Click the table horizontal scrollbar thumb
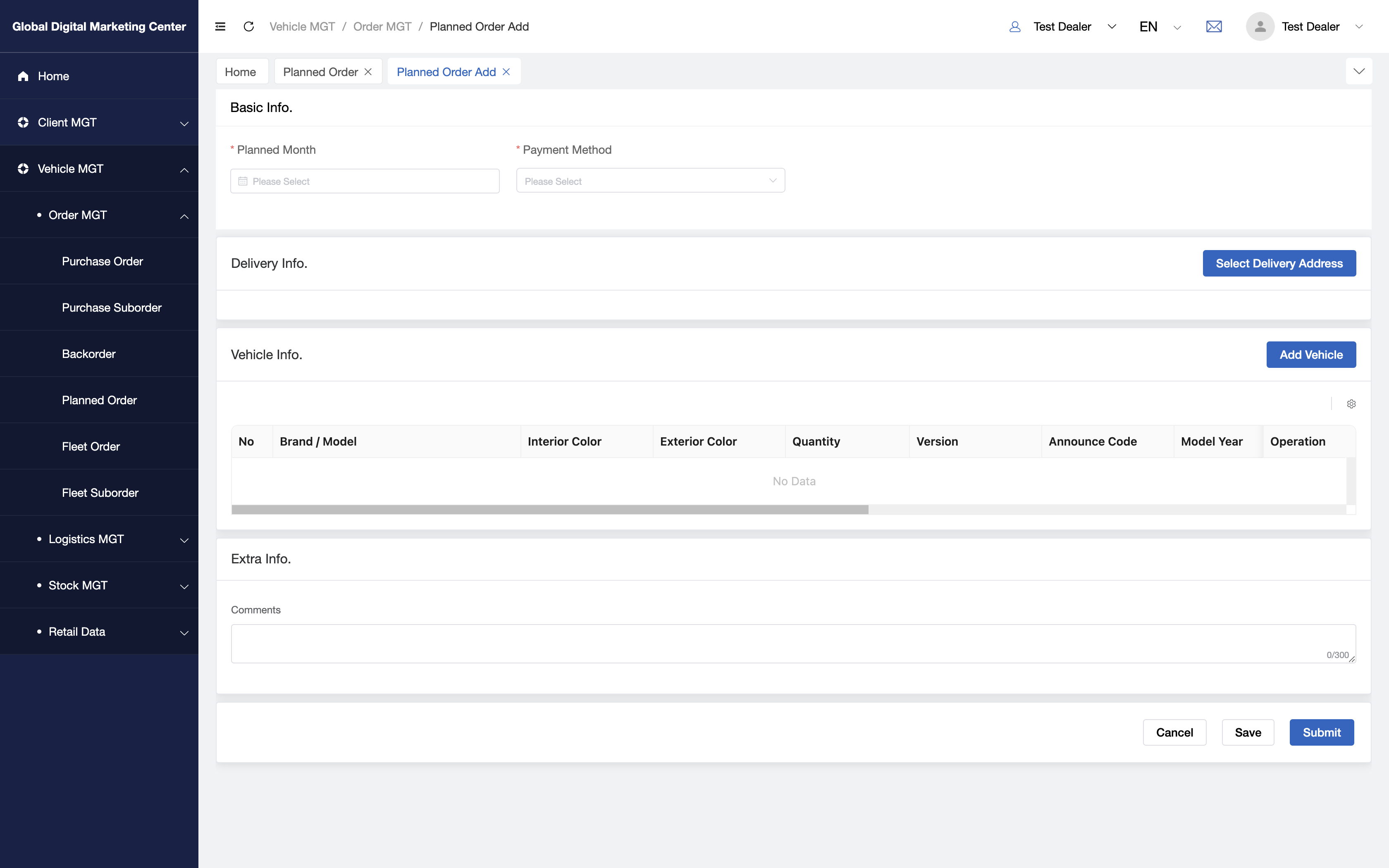 tap(550, 510)
